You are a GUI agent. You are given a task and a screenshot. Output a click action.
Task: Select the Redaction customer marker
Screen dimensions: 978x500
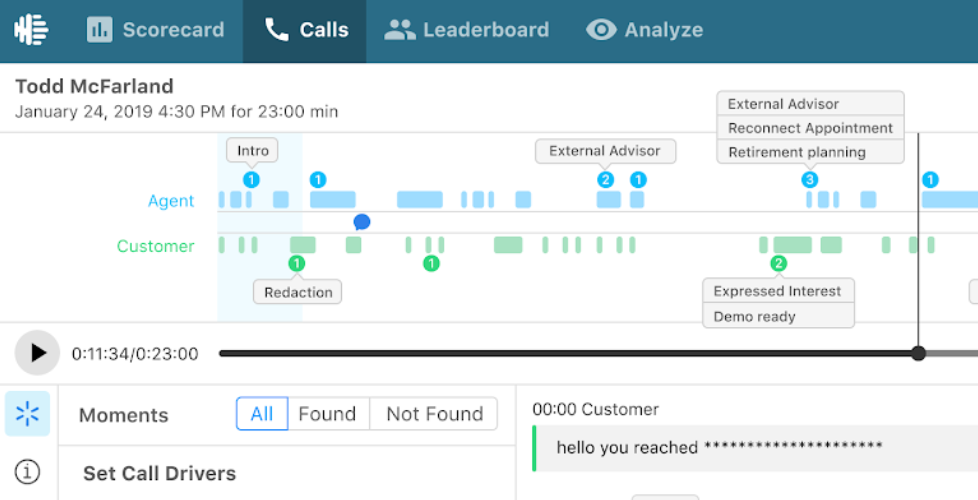pyautogui.click(x=297, y=263)
